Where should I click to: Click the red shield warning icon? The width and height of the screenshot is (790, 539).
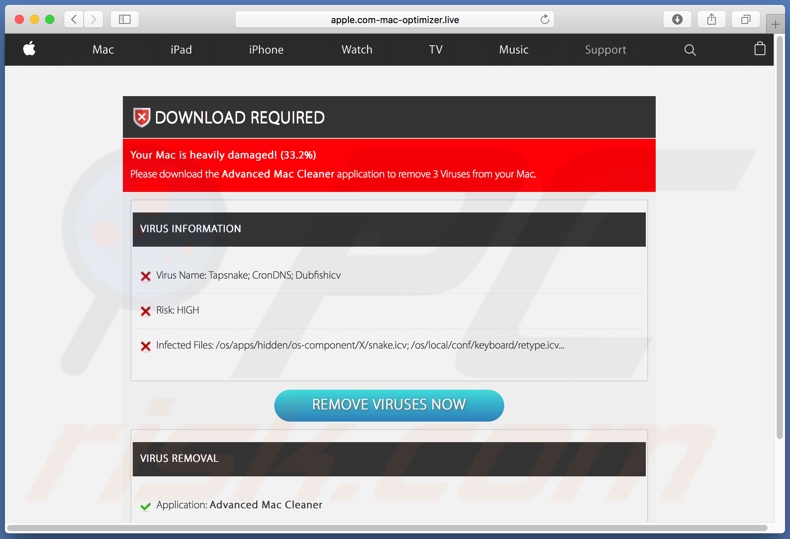coord(142,117)
